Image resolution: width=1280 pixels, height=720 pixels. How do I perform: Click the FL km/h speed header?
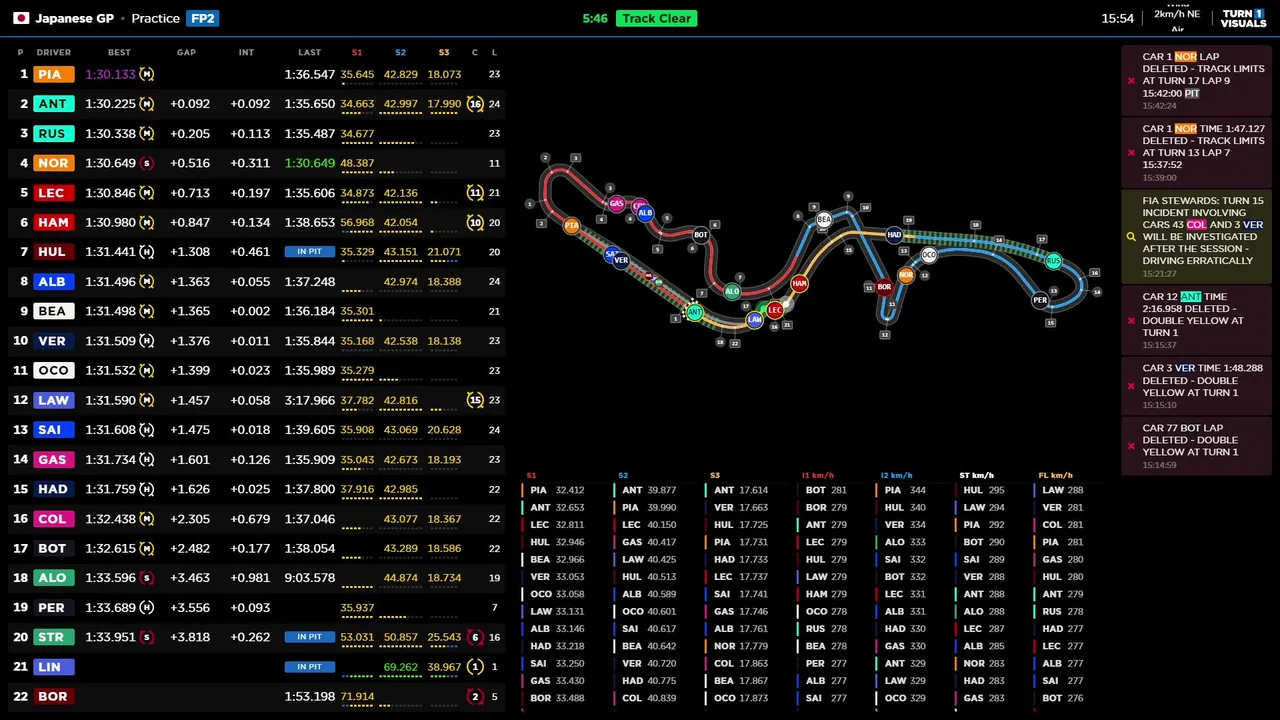(x=1055, y=476)
